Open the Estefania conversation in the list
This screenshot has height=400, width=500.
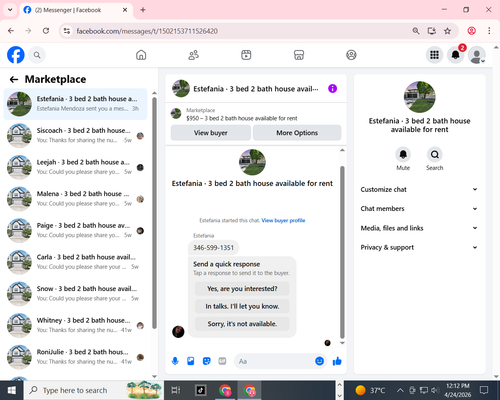(x=75, y=104)
